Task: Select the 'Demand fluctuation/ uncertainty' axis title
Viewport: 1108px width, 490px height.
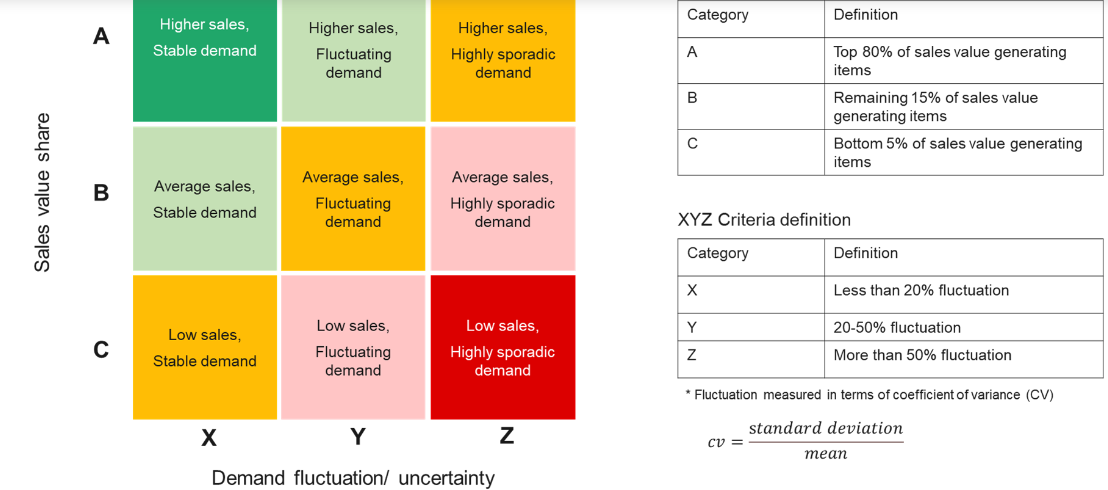Action: (353, 478)
